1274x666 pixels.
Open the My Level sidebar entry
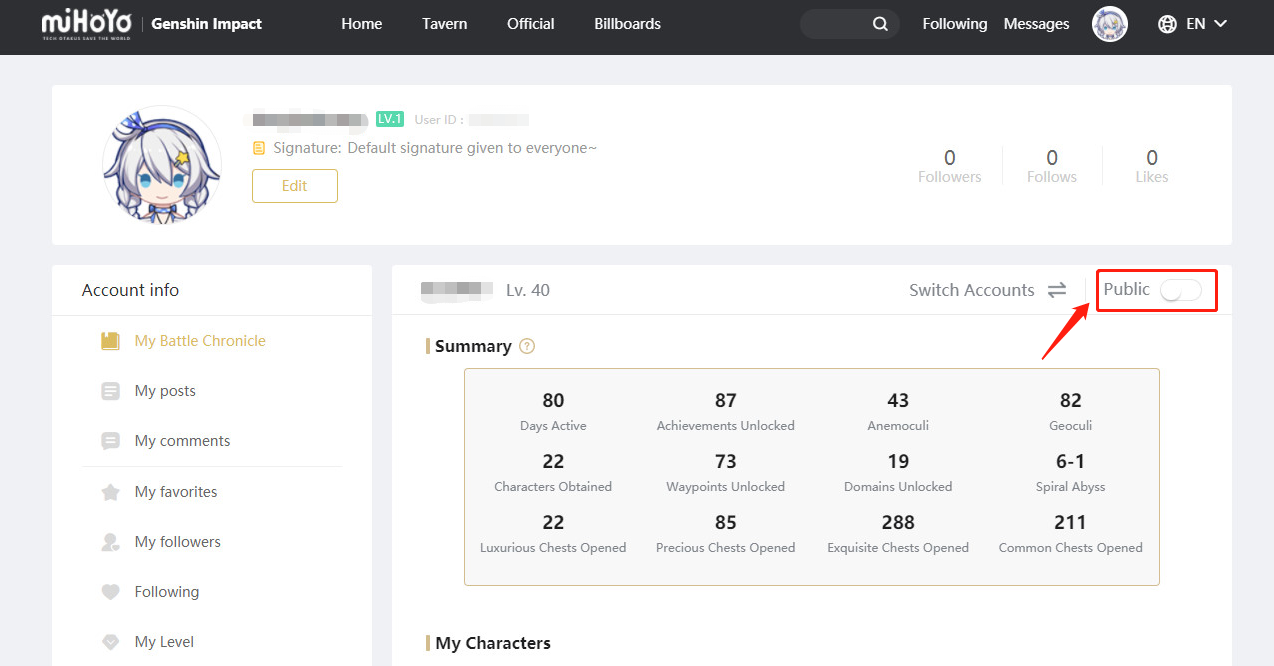[x=164, y=642]
